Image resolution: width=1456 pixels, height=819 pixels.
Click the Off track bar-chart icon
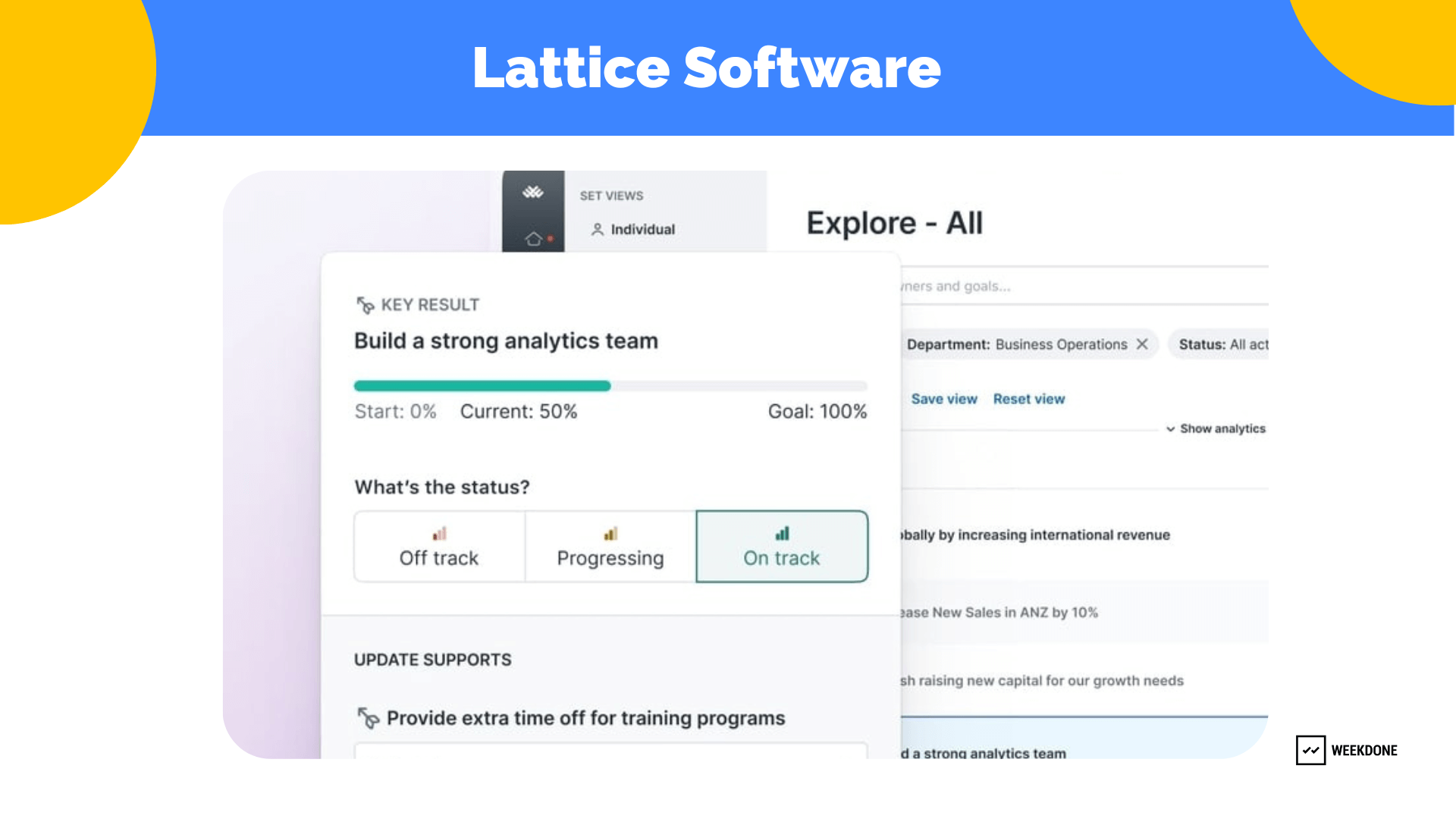[x=439, y=533]
